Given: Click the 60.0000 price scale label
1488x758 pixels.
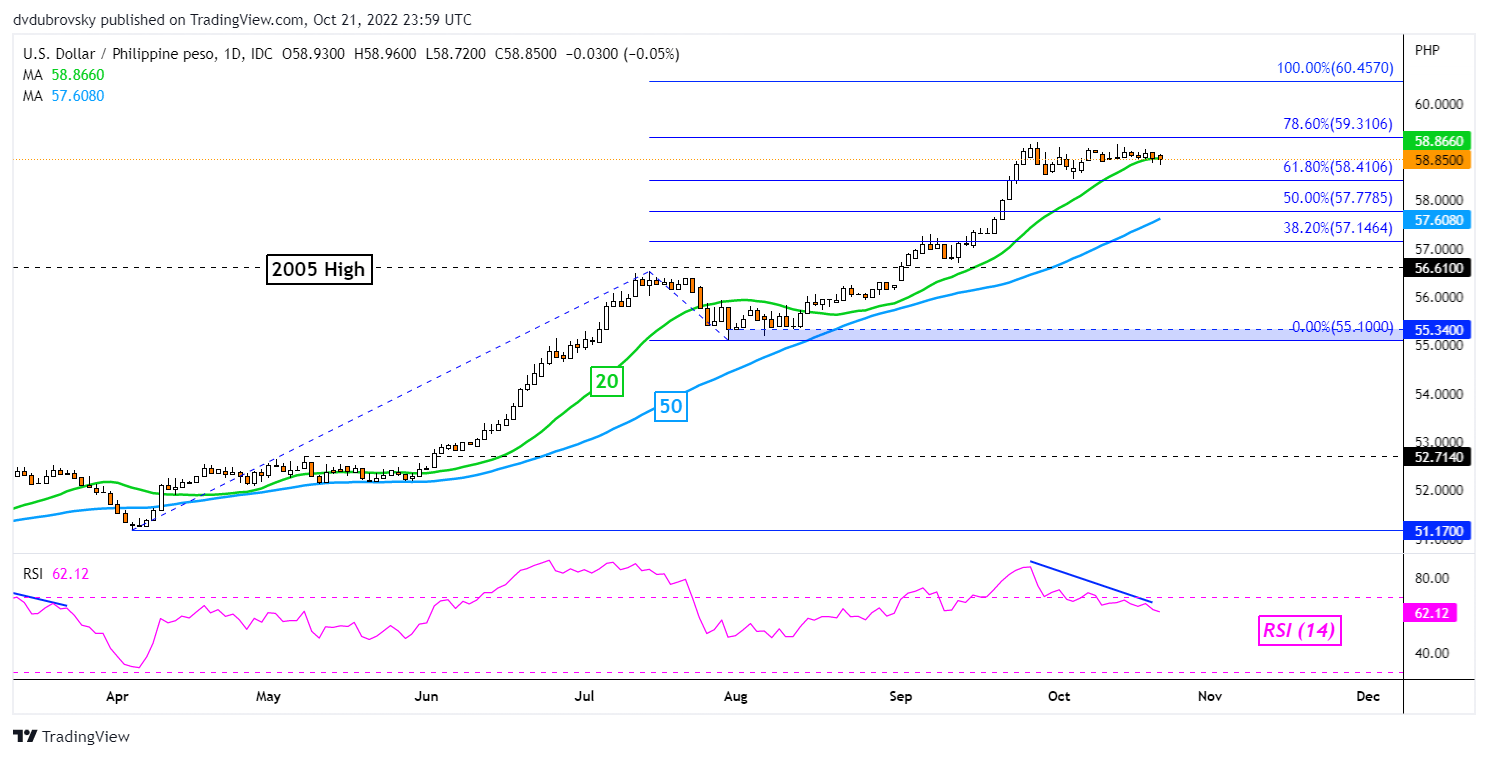Looking at the screenshot, I should (1438, 105).
